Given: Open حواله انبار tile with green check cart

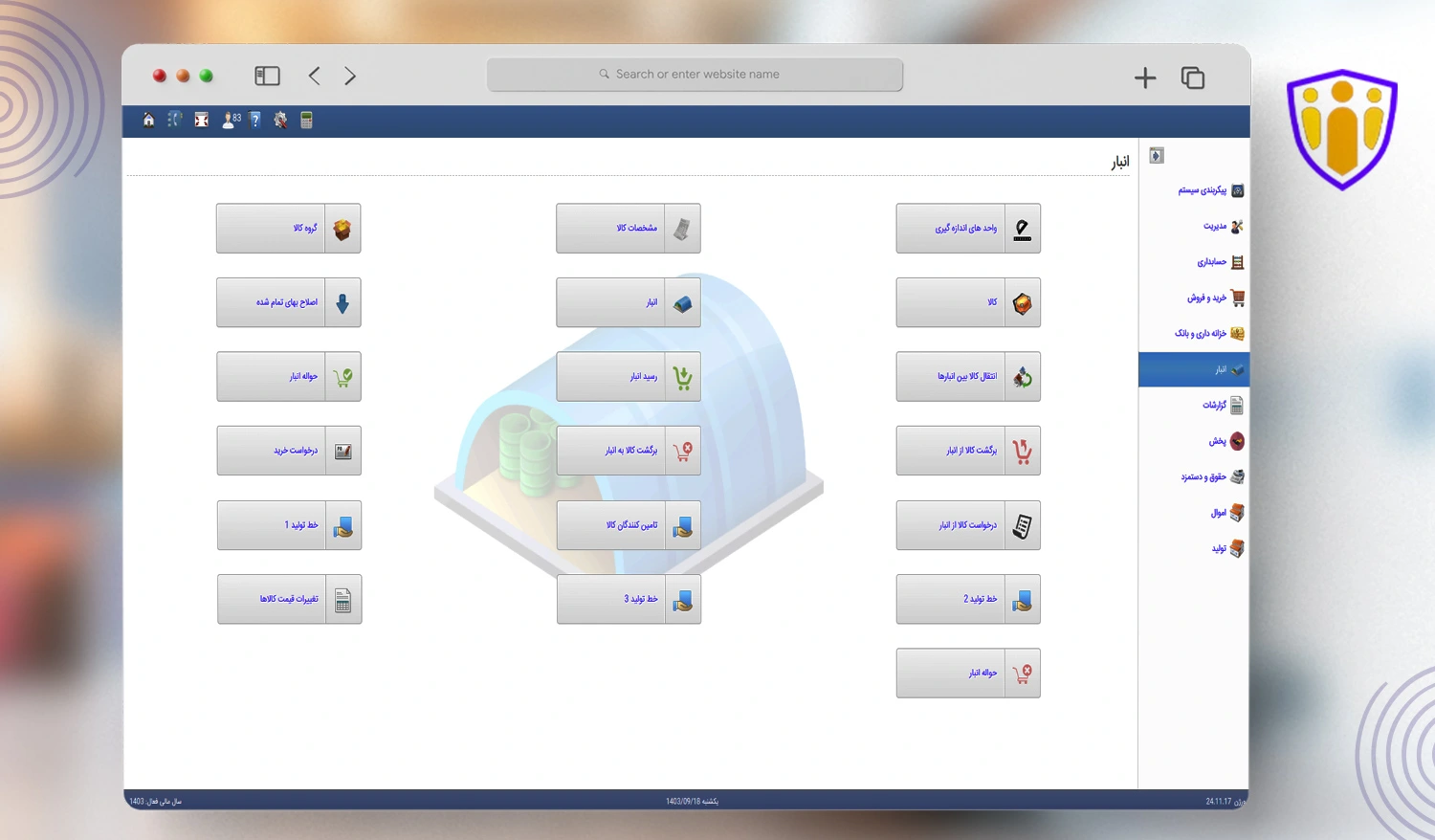Looking at the screenshot, I should tap(288, 377).
